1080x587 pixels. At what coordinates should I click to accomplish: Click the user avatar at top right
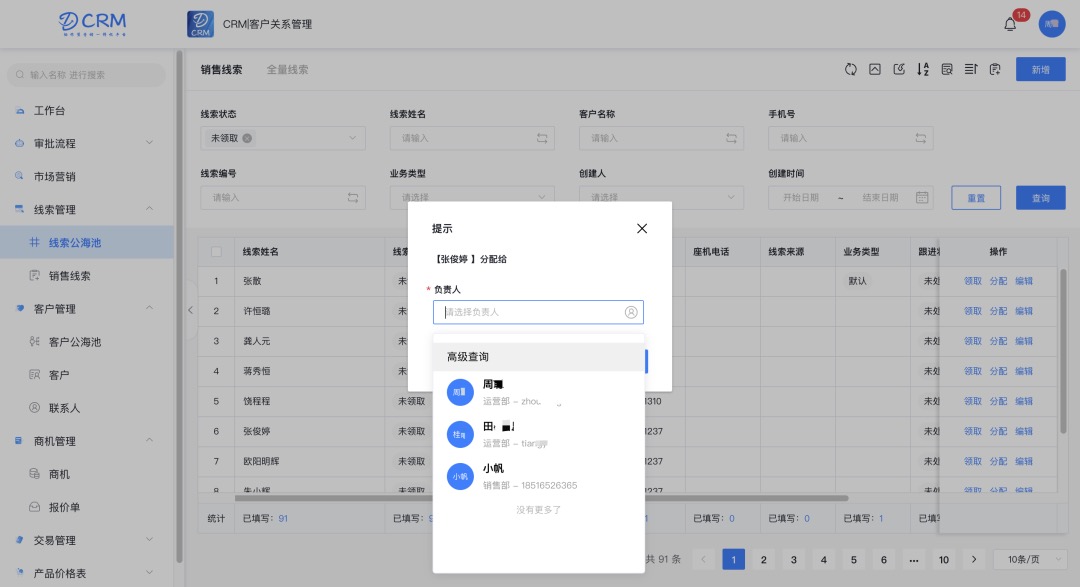pyautogui.click(x=1051, y=24)
